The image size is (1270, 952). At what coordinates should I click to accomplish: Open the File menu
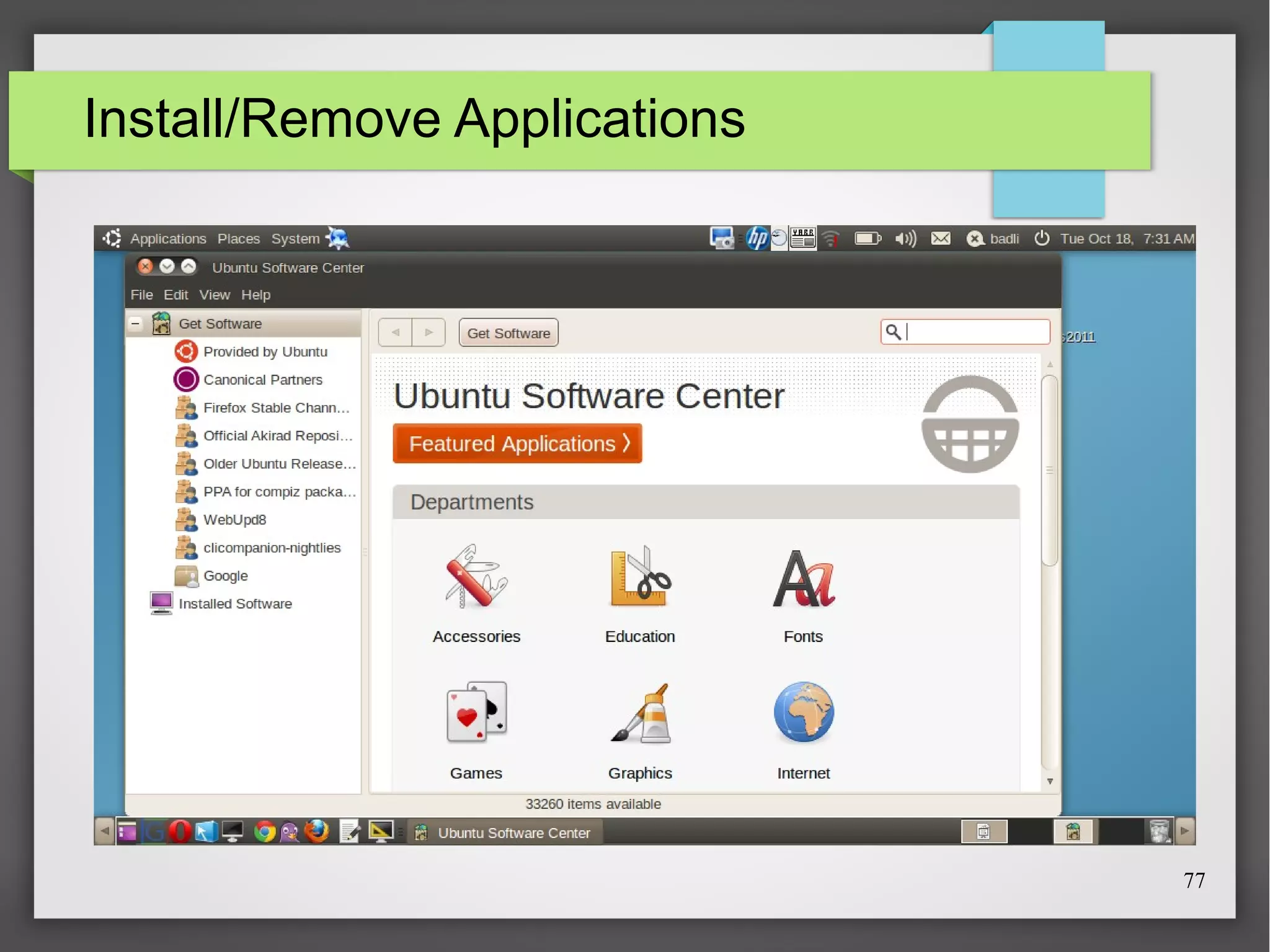pos(141,295)
